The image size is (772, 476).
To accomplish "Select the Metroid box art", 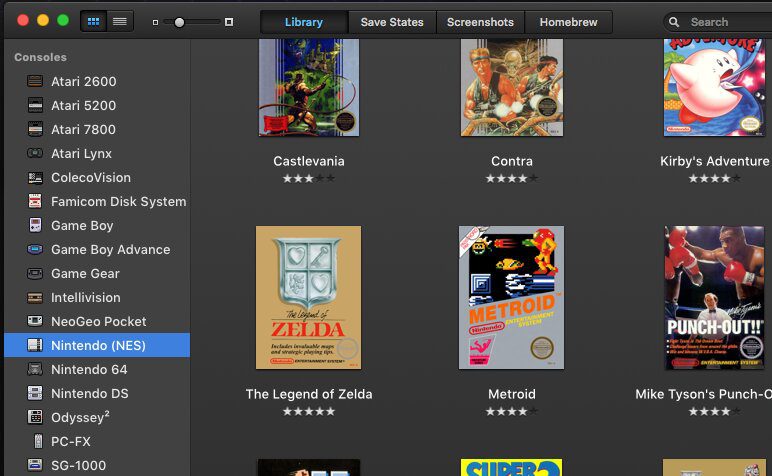I will 512,298.
